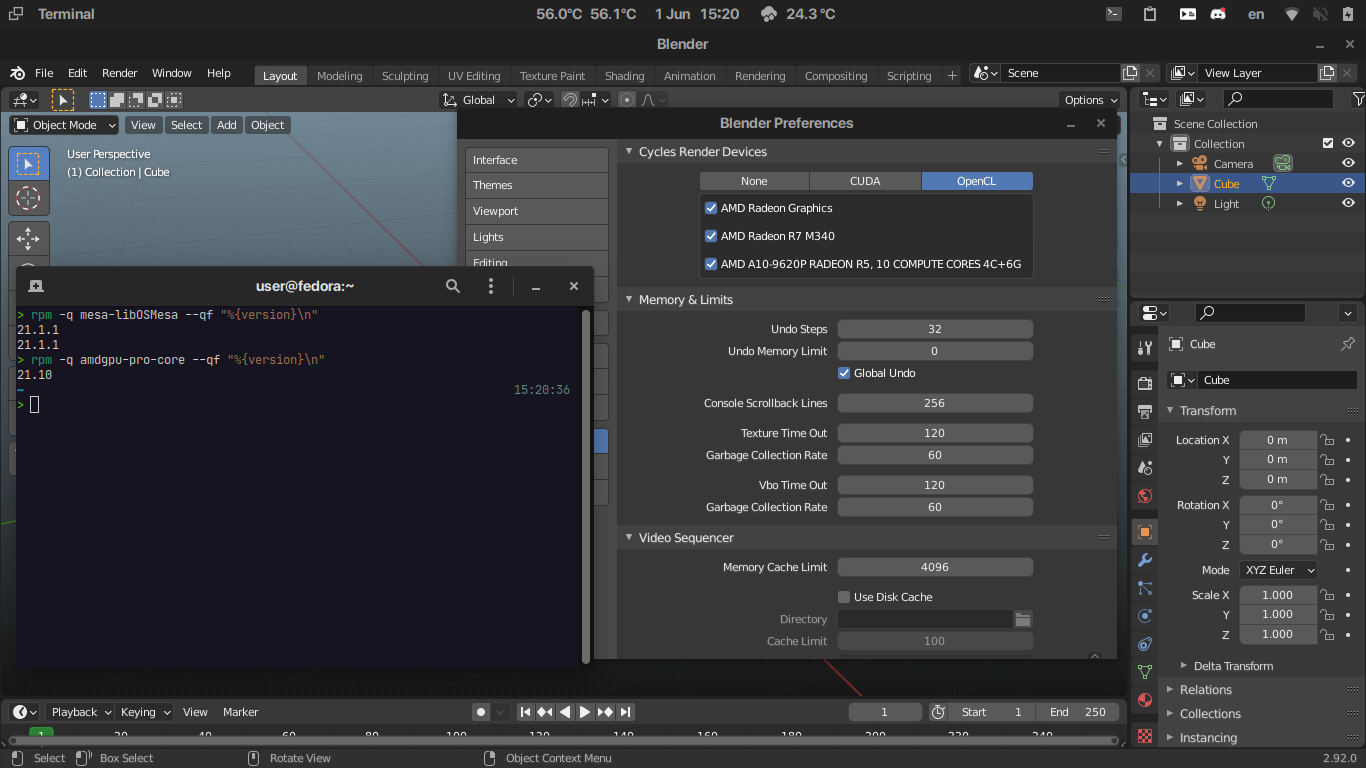Switch to the Modeling workspace tab
The height and width of the screenshot is (768, 1366).
click(x=340, y=76)
